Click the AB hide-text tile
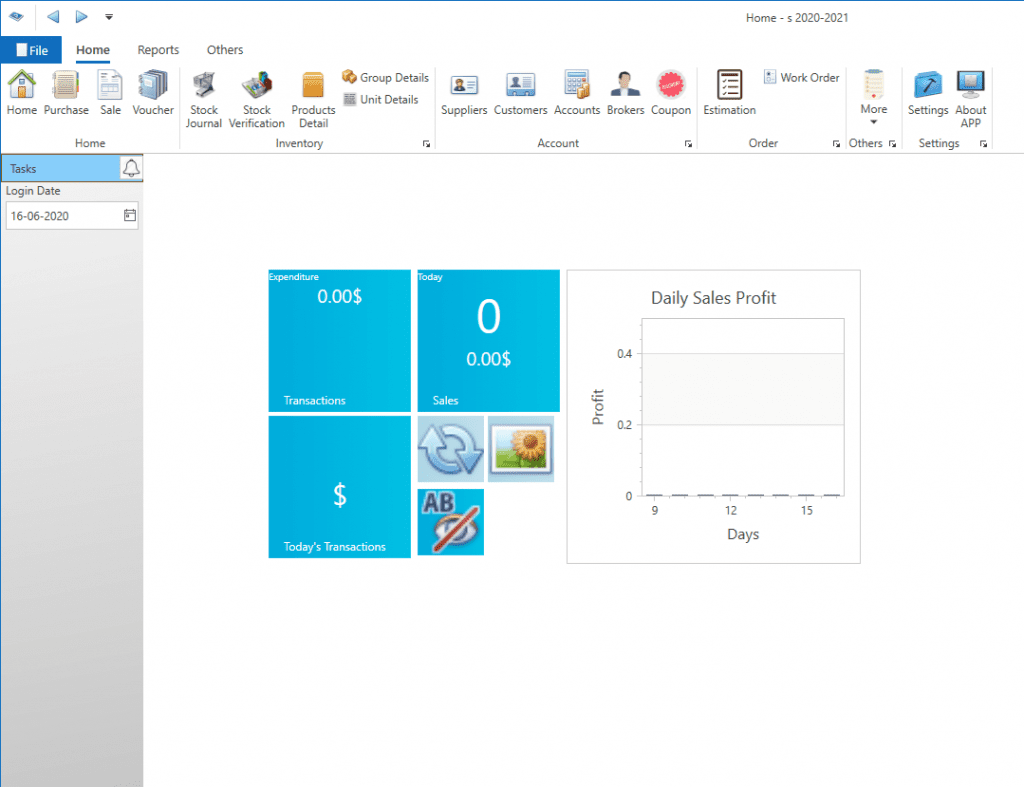This screenshot has height=787, width=1024. pyautogui.click(x=450, y=522)
